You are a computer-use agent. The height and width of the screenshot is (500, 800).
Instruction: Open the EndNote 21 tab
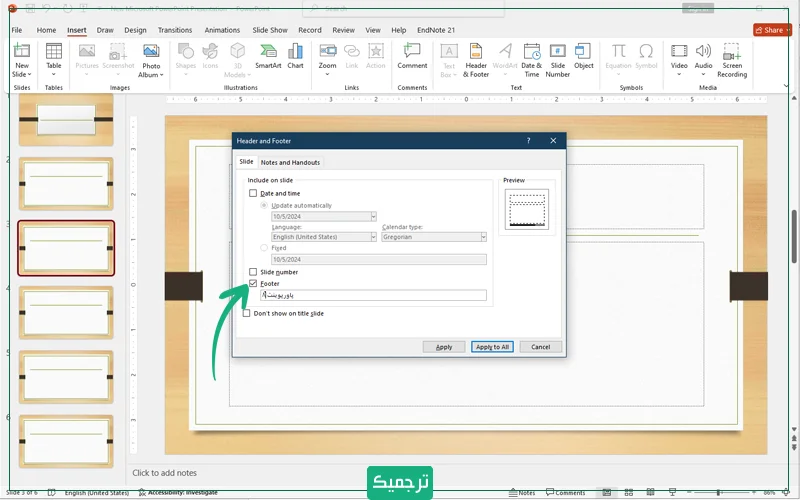click(x=436, y=30)
